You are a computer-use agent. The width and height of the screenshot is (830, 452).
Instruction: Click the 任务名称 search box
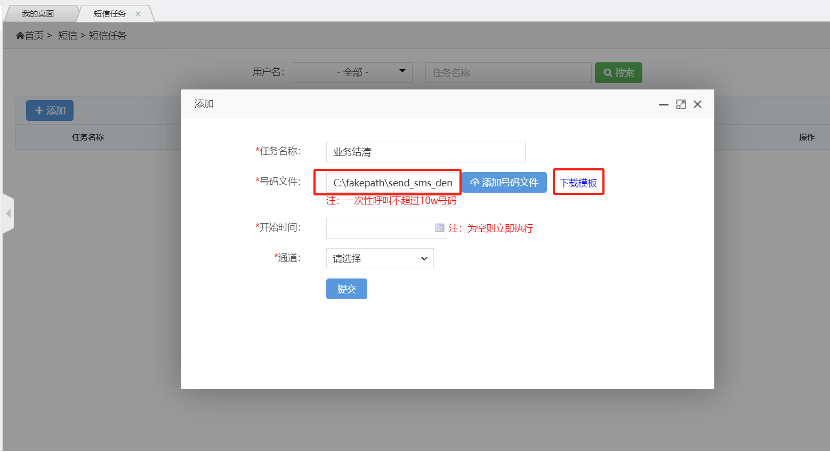coord(507,72)
